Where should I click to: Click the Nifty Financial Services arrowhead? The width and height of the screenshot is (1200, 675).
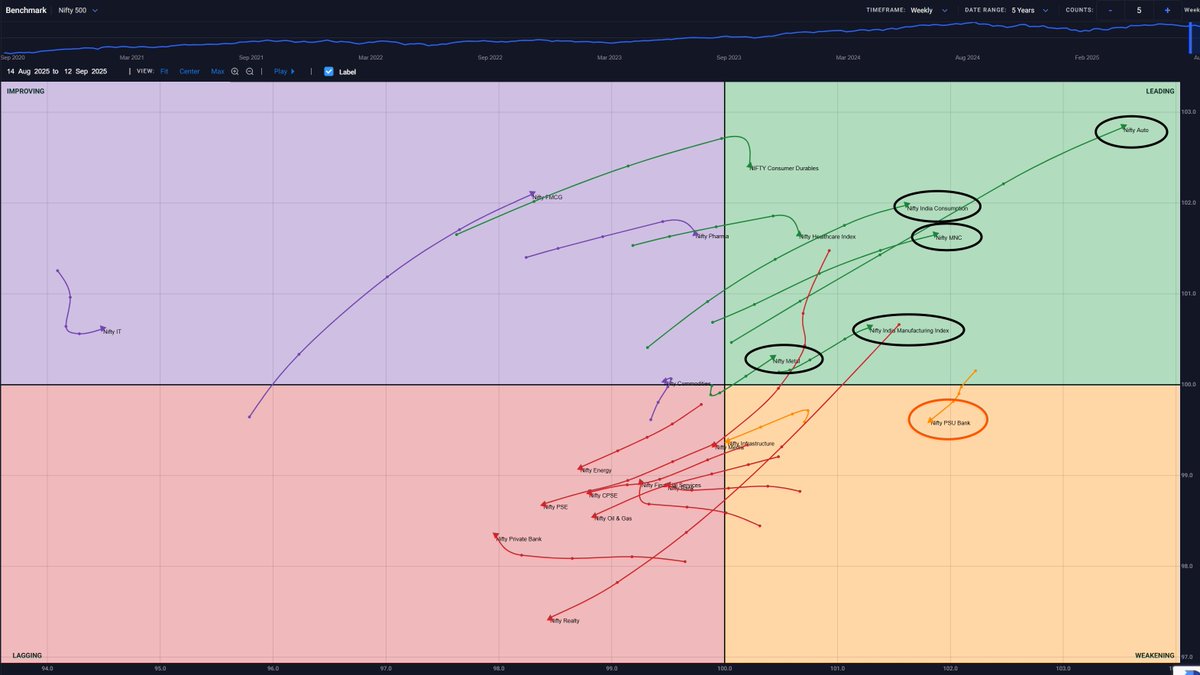tap(642, 483)
